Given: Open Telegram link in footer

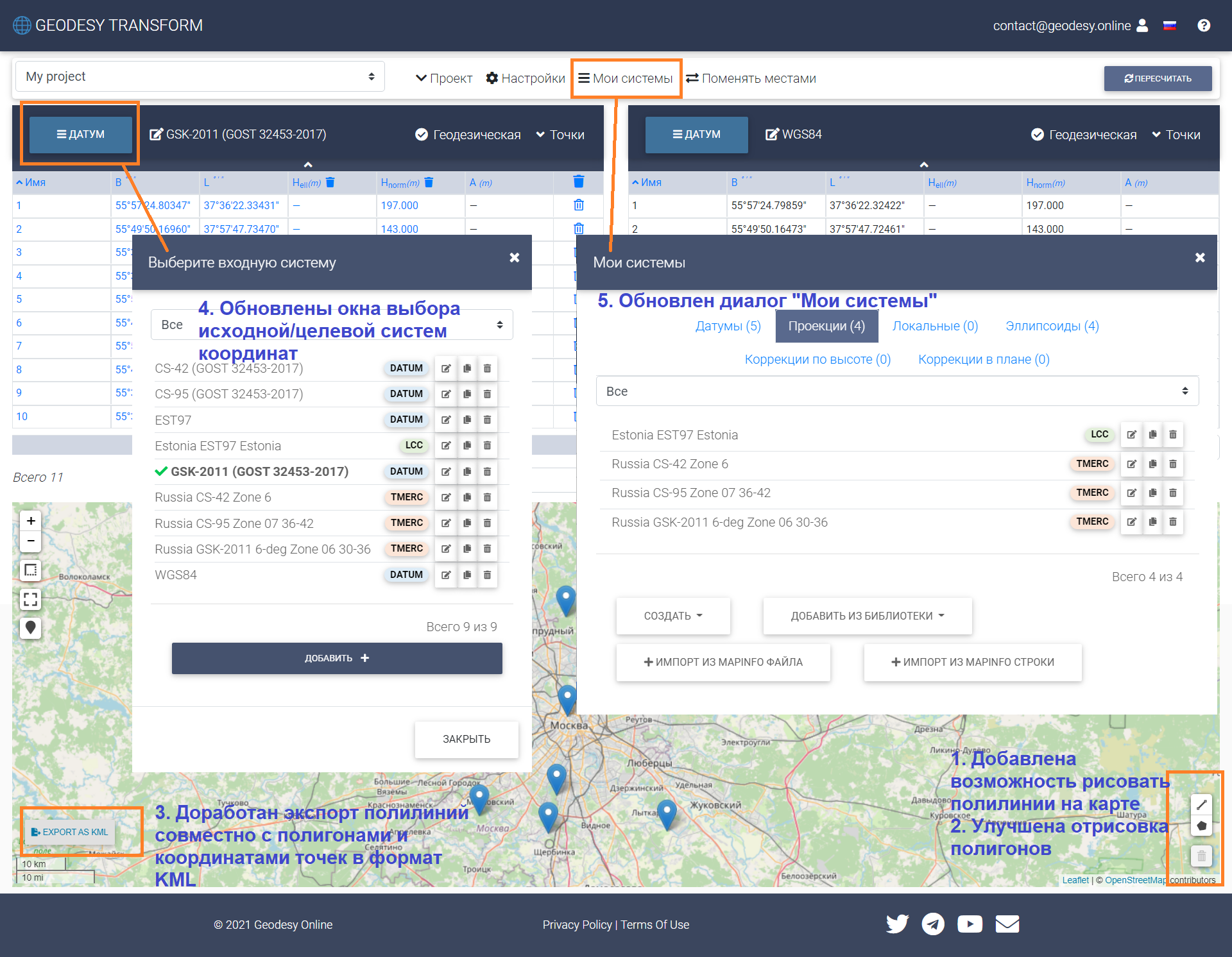Looking at the screenshot, I should [x=933, y=924].
